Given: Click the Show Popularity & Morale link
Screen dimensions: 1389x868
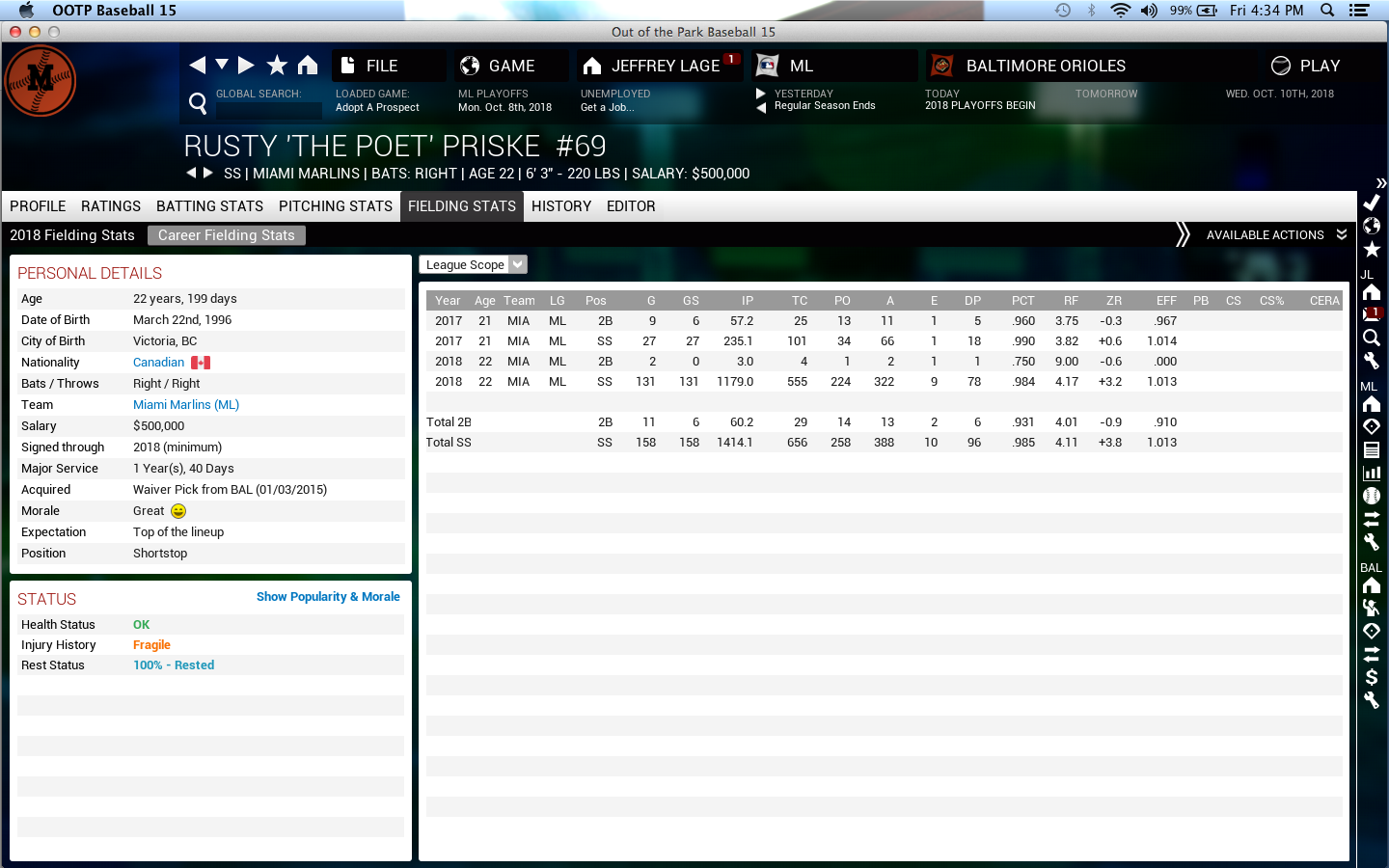Looking at the screenshot, I should [328, 597].
